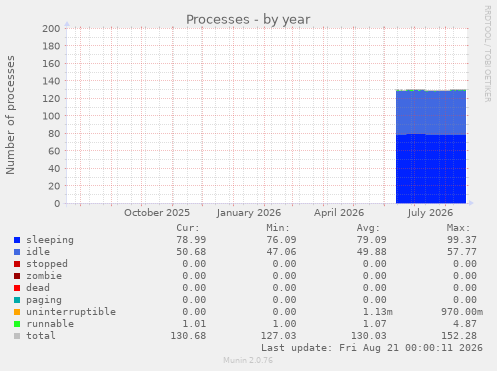Click the runnable legend color swatch
This screenshot has width=497, height=371.
click(x=17, y=324)
